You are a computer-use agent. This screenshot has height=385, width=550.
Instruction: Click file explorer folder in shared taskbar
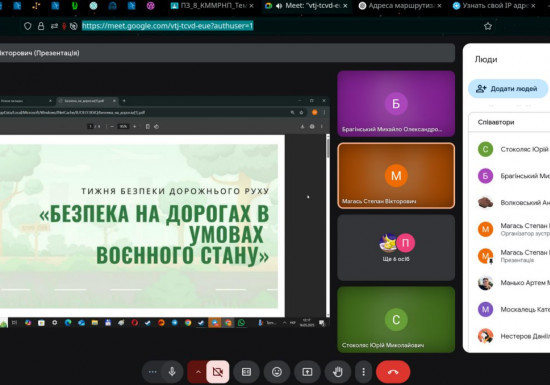95,323
